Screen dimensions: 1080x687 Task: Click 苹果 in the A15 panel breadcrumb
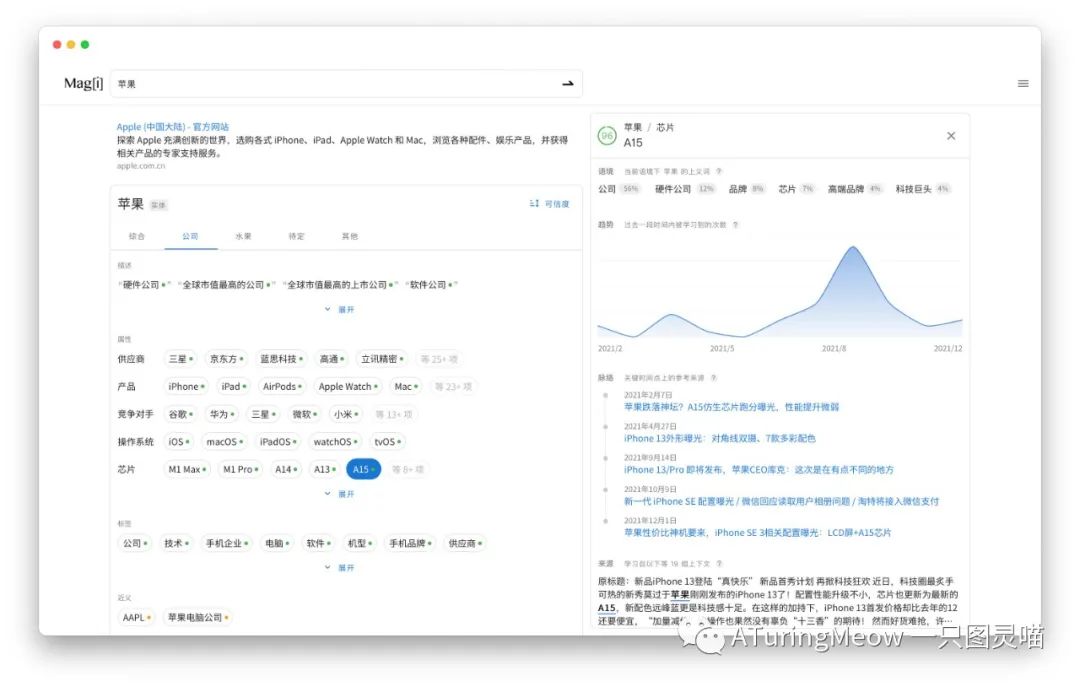point(632,127)
